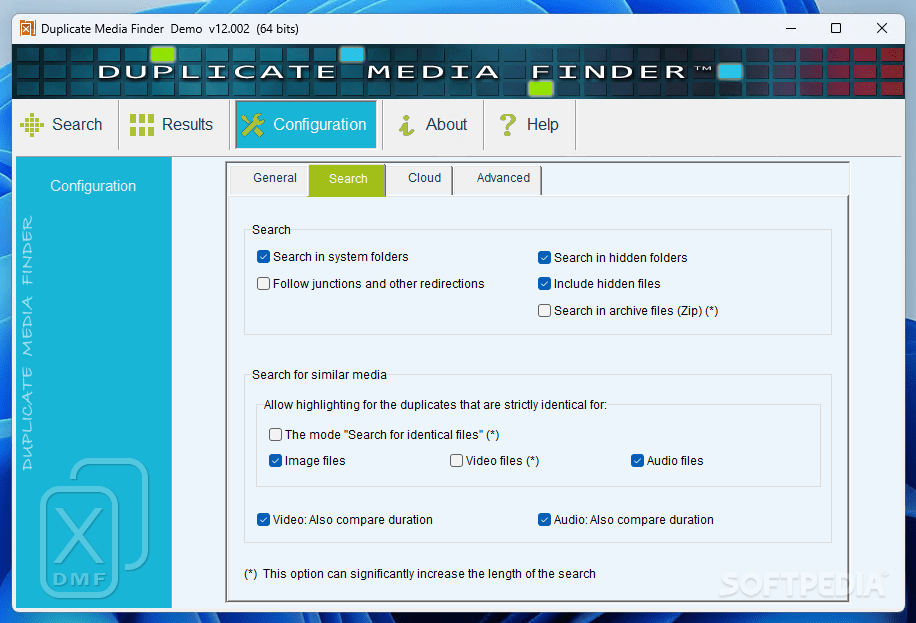Maximize the Duplicate Media Finder window
Image resolution: width=916 pixels, height=623 pixels.
coord(836,28)
